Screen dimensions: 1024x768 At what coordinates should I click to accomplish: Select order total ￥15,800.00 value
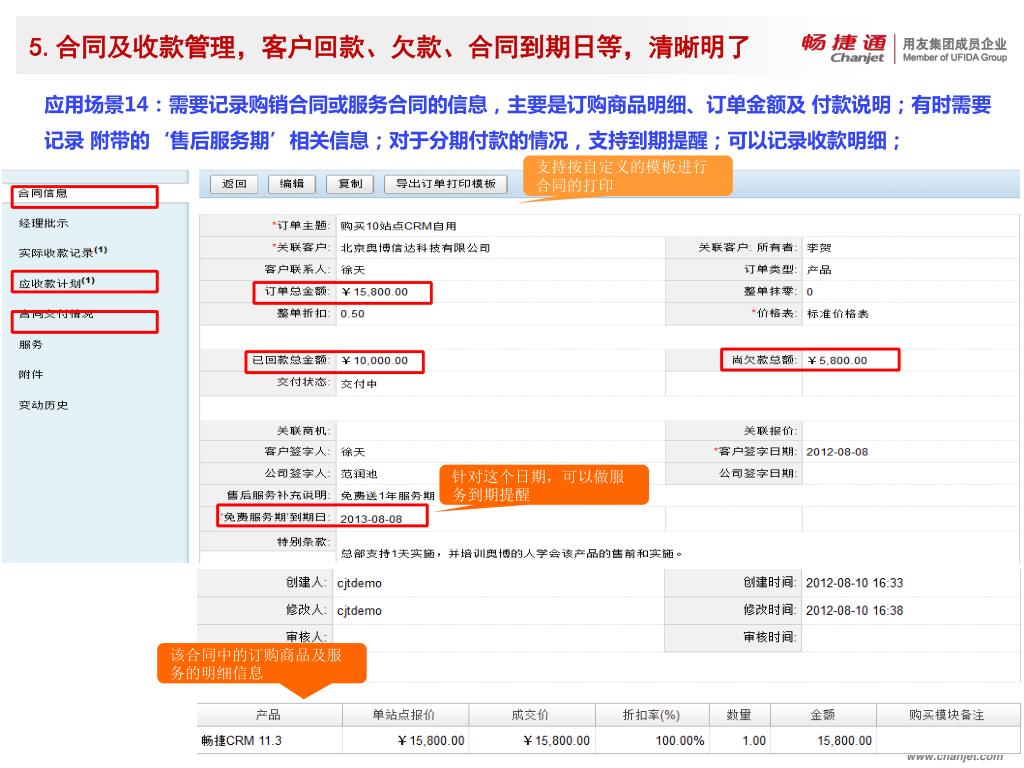click(375, 292)
